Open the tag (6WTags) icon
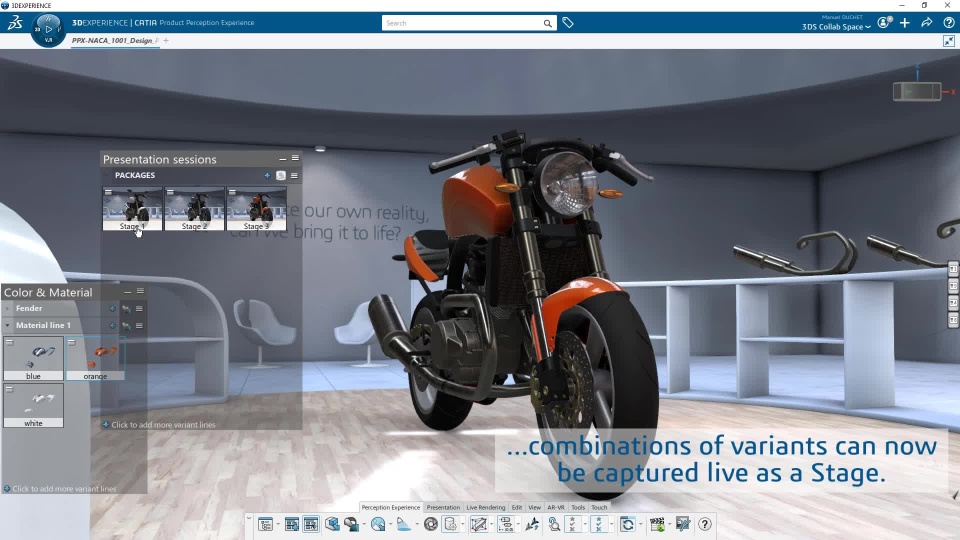Screen dimensions: 960x540 pos(568,23)
